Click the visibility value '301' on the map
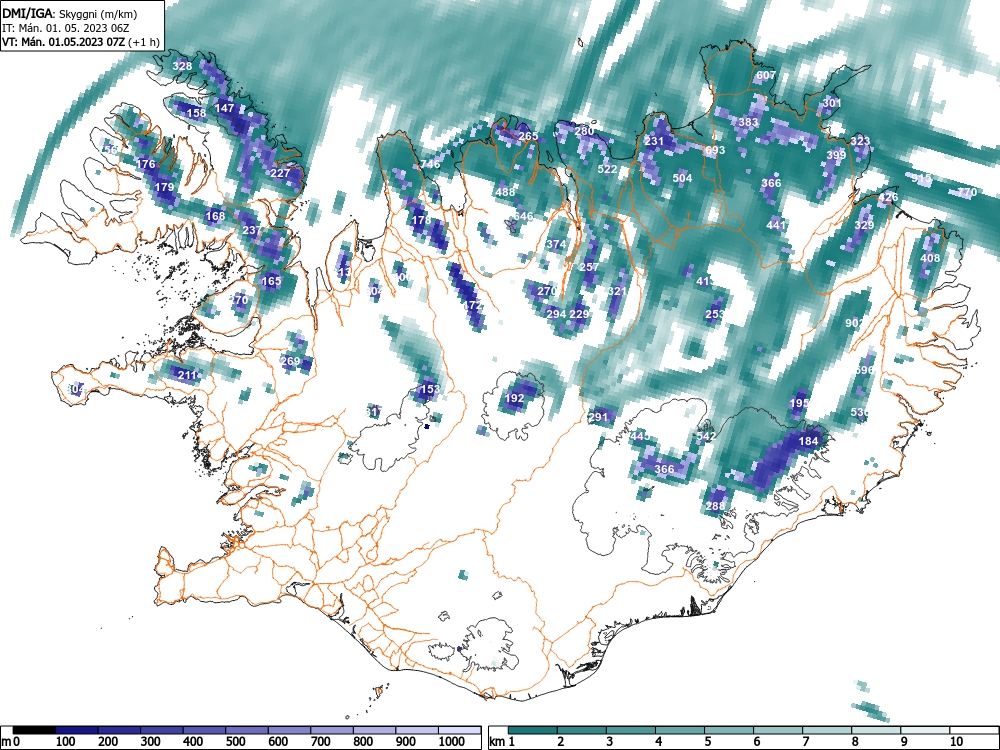Image resolution: width=1000 pixels, height=750 pixels. [x=832, y=103]
